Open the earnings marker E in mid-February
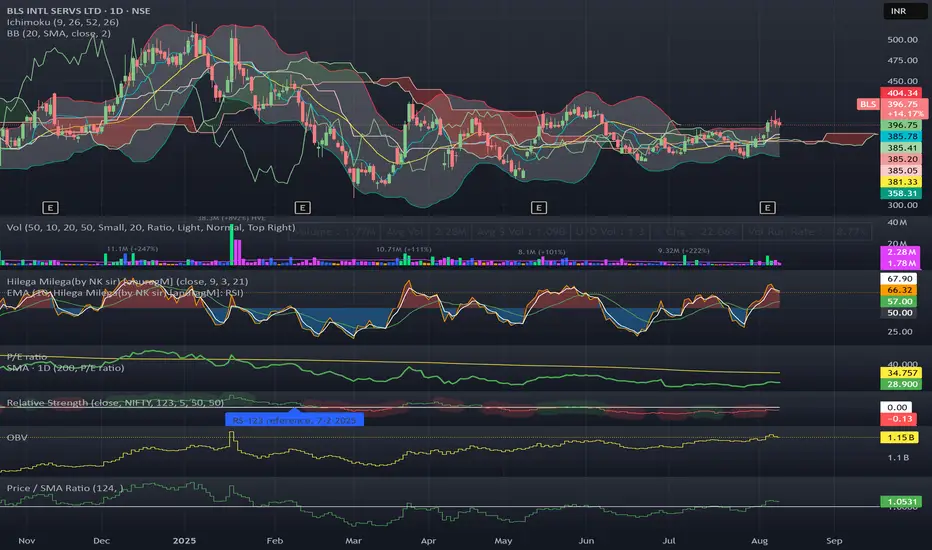This screenshot has width=932, height=550. click(303, 208)
